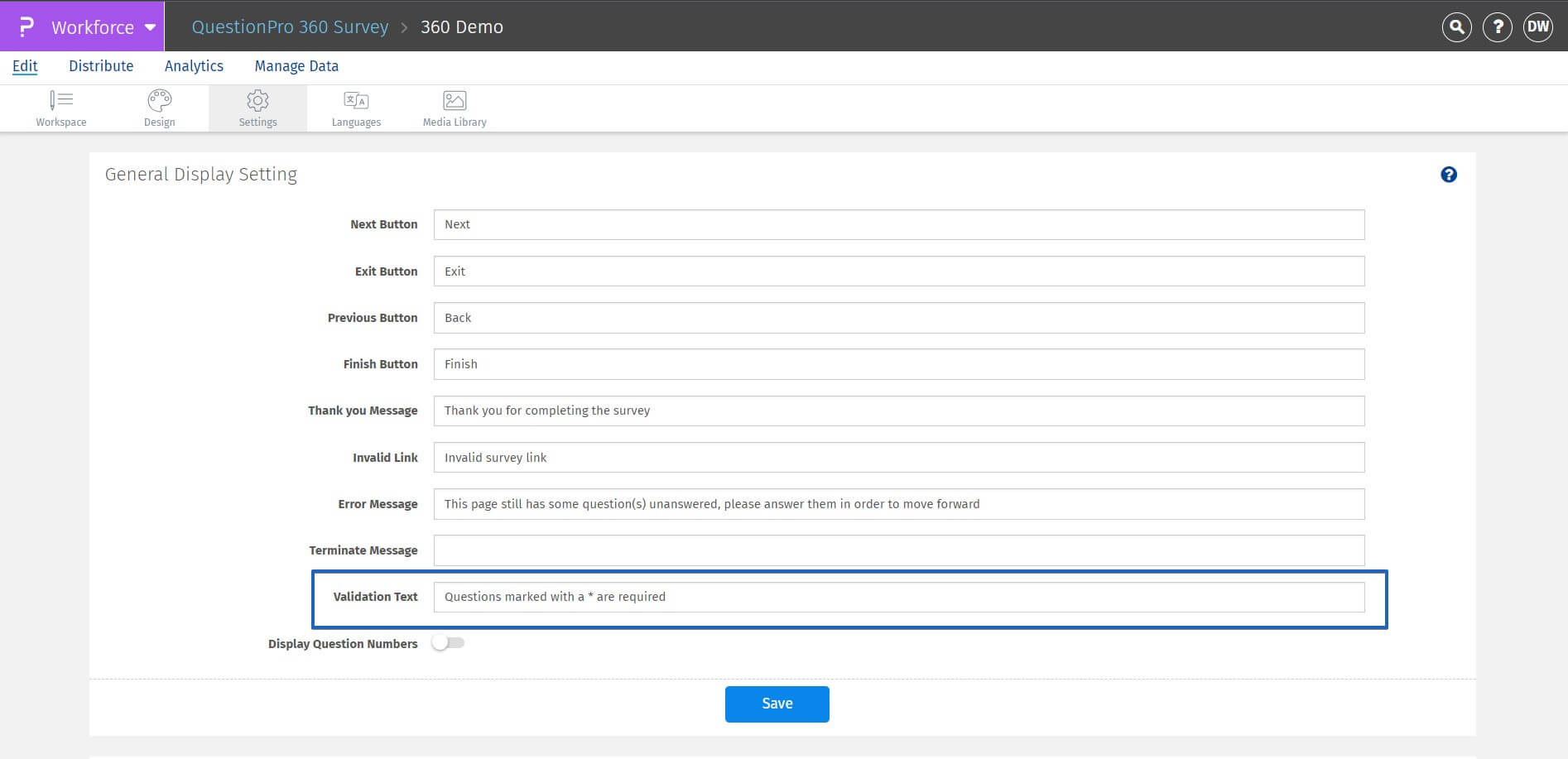Expand the breadcrumb to QuestionPro 360 Survey

290,26
